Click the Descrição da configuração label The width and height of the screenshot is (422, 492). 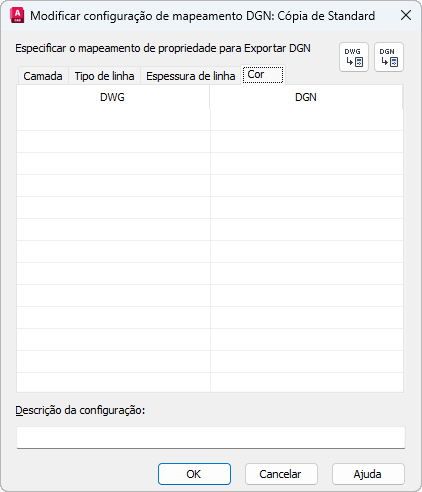80,410
